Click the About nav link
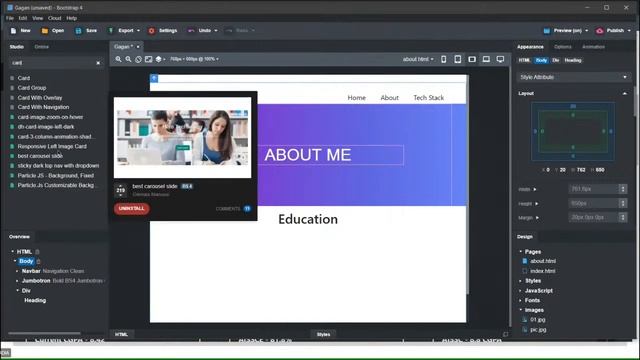The image size is (640, 360). pos(389,98)
